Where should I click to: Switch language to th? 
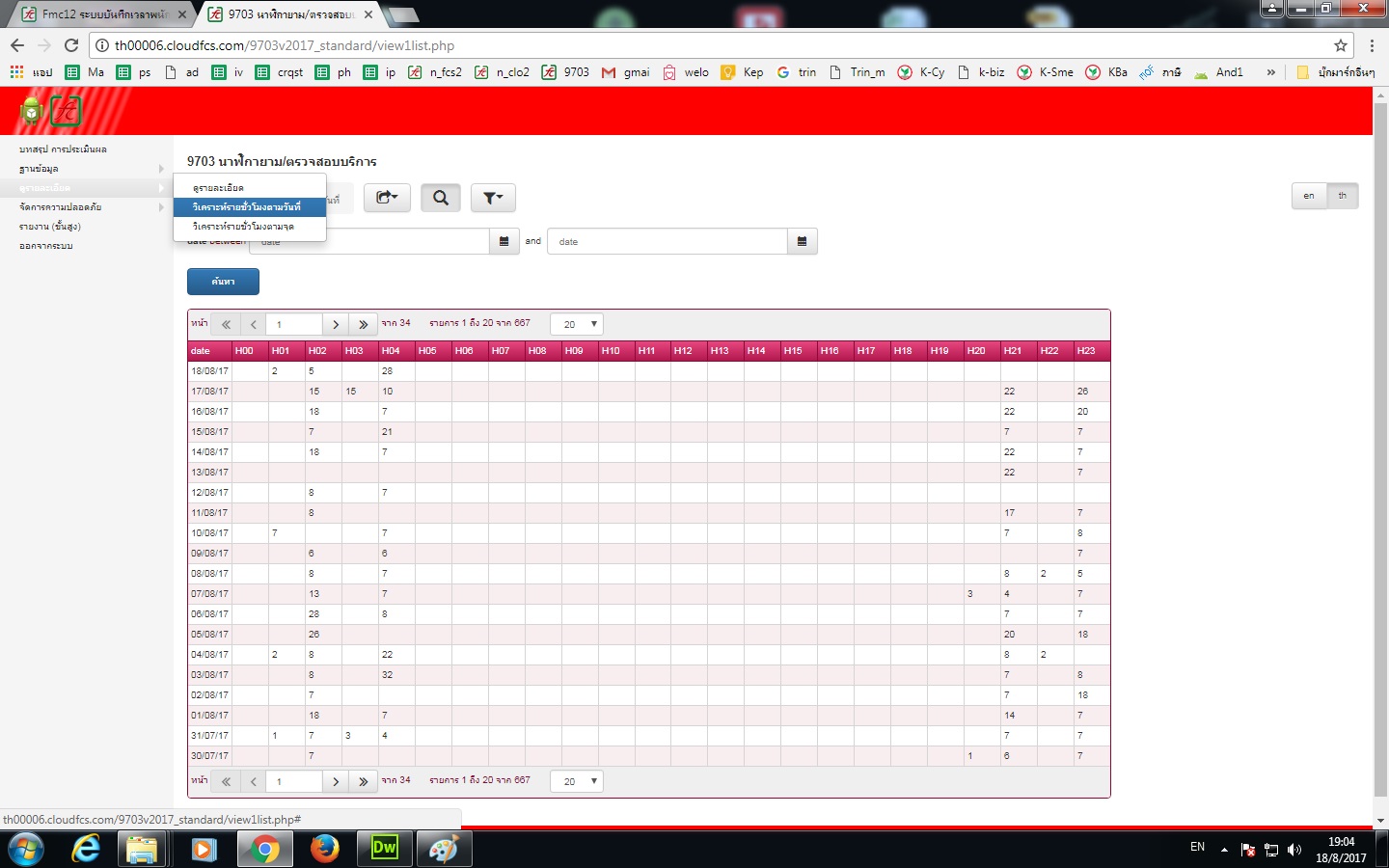pos(1342,196)
